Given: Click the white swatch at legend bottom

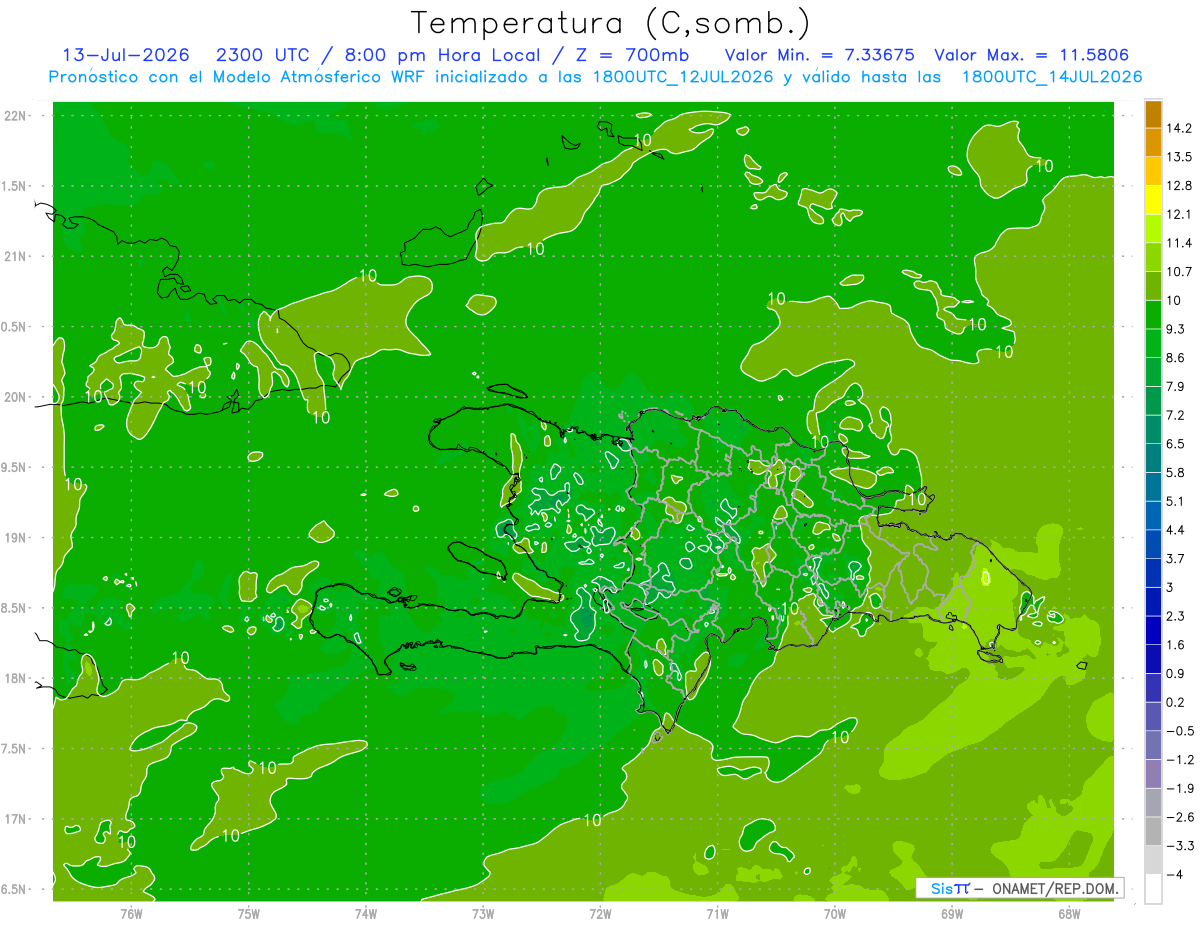Looking at the screenshot, I should click(1153, 889).
